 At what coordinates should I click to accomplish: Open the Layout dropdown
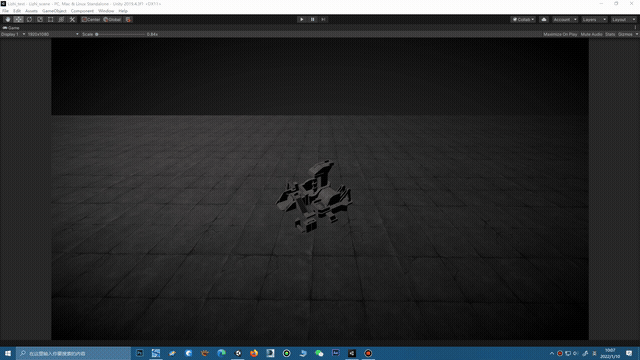point(624,20)
